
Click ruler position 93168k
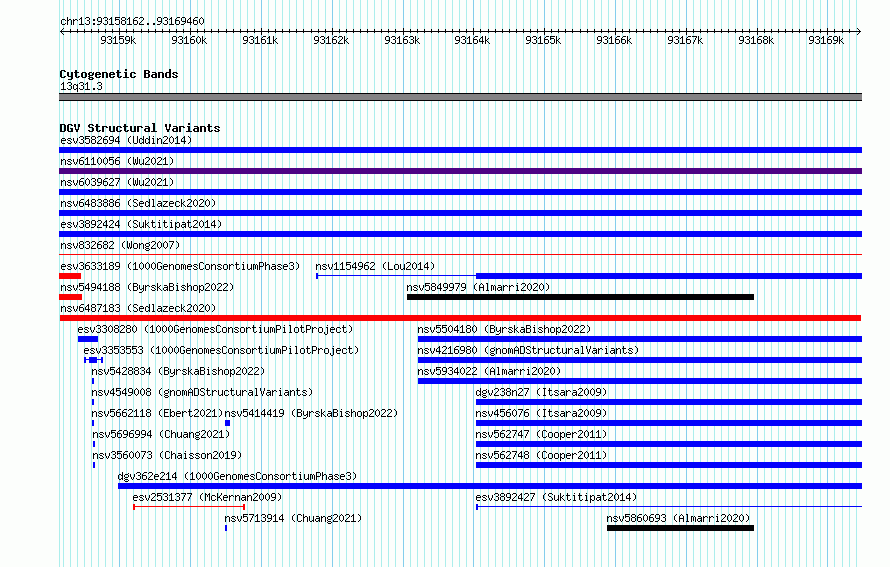pos(756,40)
